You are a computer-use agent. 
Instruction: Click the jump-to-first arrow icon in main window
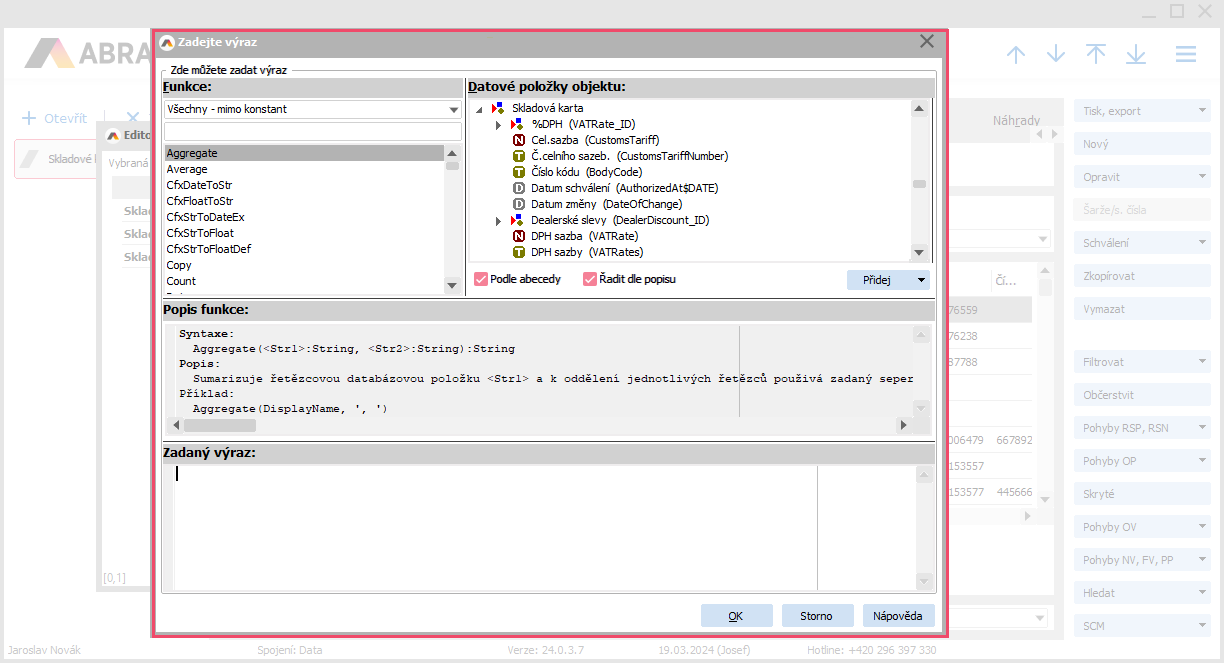pyautogui.click(x=1096, y=54)
